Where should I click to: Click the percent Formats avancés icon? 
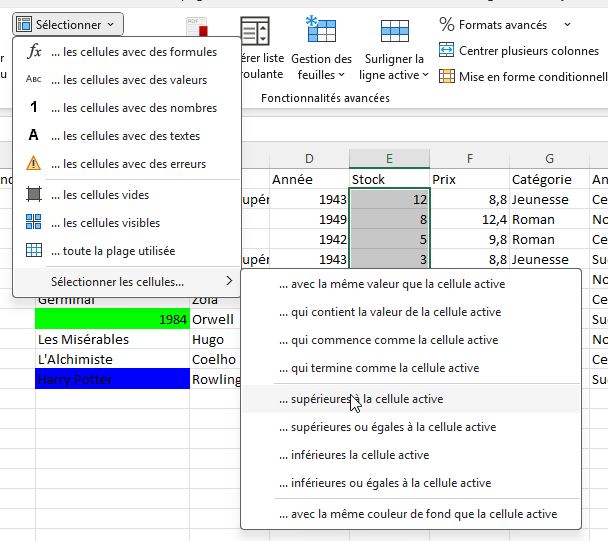click(447, 24)
